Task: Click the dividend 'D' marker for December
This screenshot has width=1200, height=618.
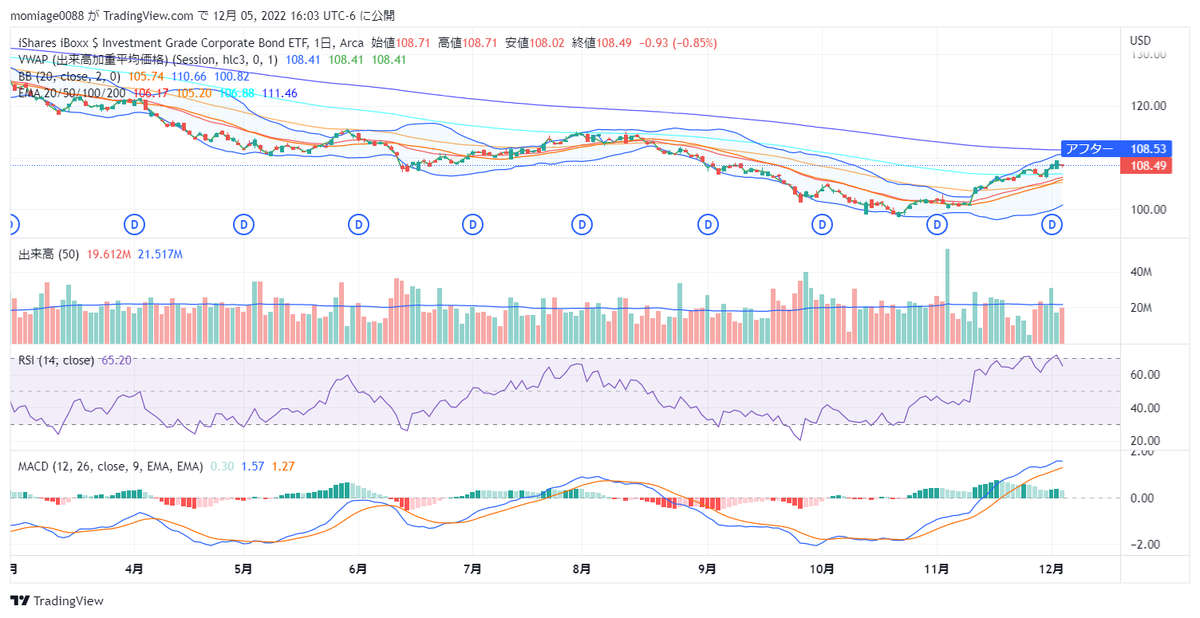Action: tap(1051, 224)
